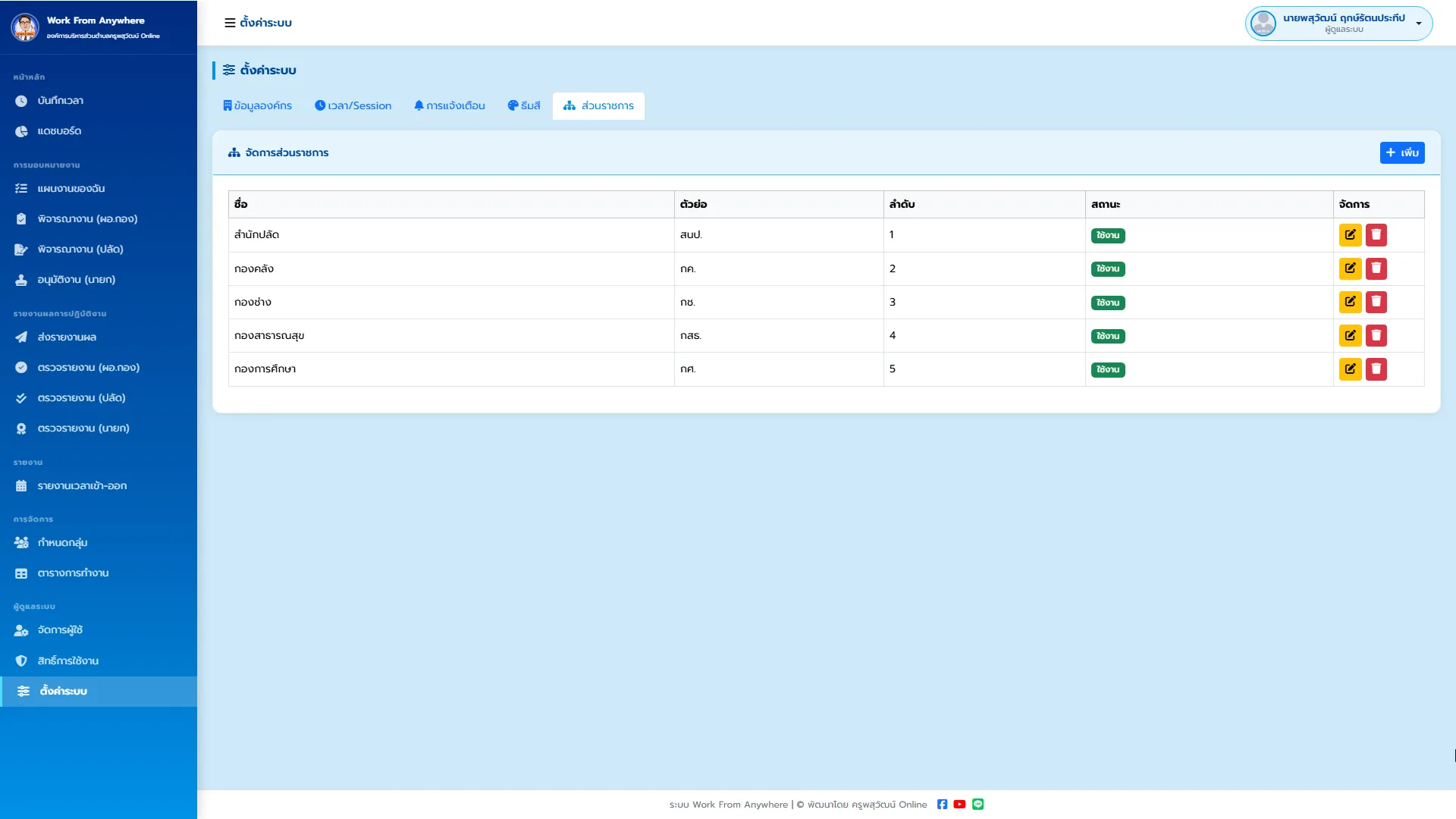Open พิจารณางาน (ปลัด) sidebar item
1456x819 pixels.
[x=99, y=249]
